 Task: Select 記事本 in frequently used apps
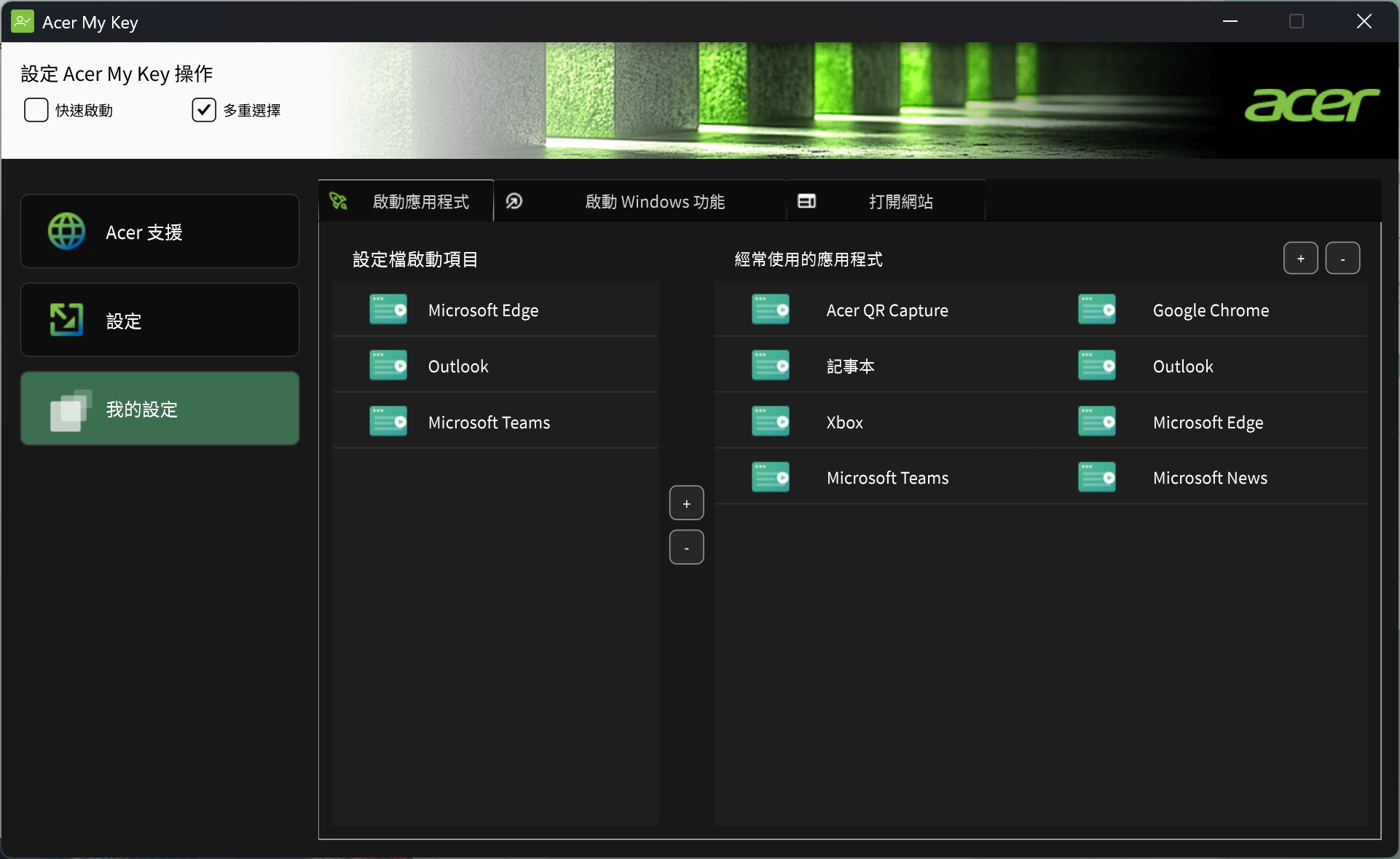(850, 366)
